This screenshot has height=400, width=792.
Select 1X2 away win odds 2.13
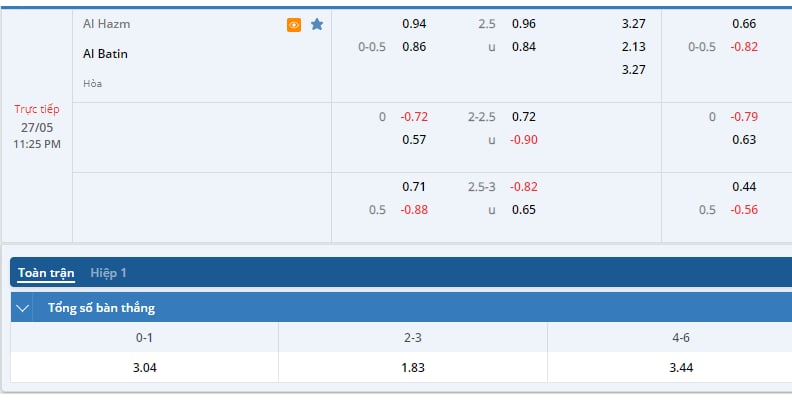[x=633, y=46]
